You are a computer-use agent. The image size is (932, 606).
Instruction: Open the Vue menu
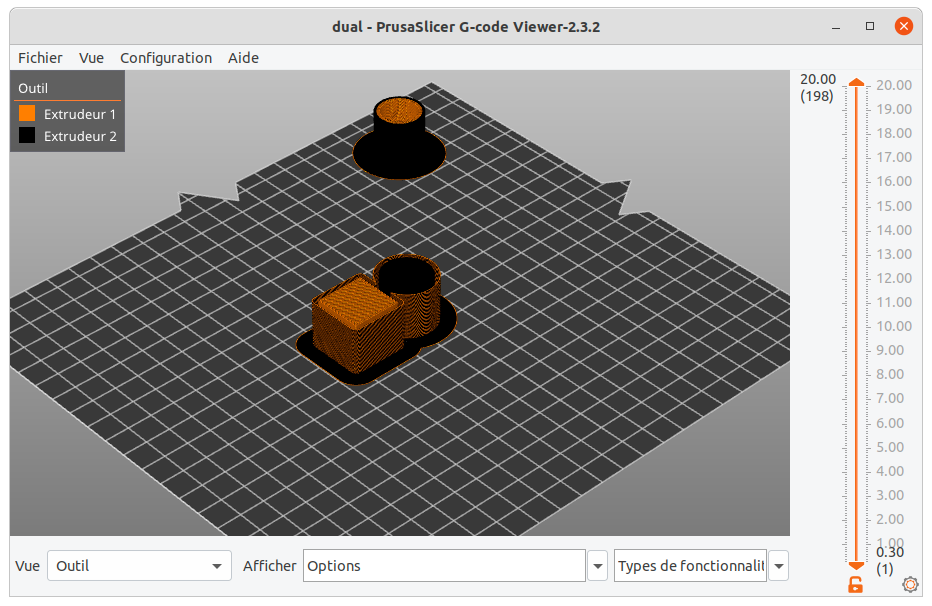(x=91, y=58)
